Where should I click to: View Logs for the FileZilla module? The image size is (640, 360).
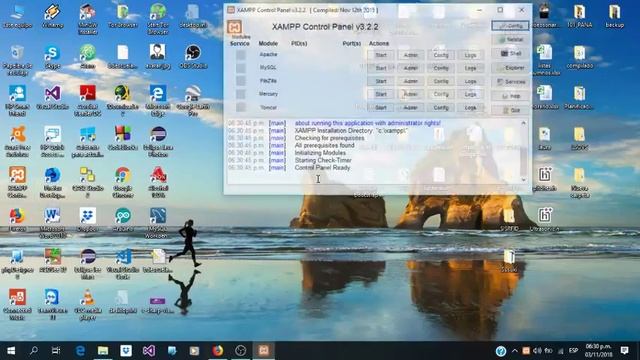point(471,81)
